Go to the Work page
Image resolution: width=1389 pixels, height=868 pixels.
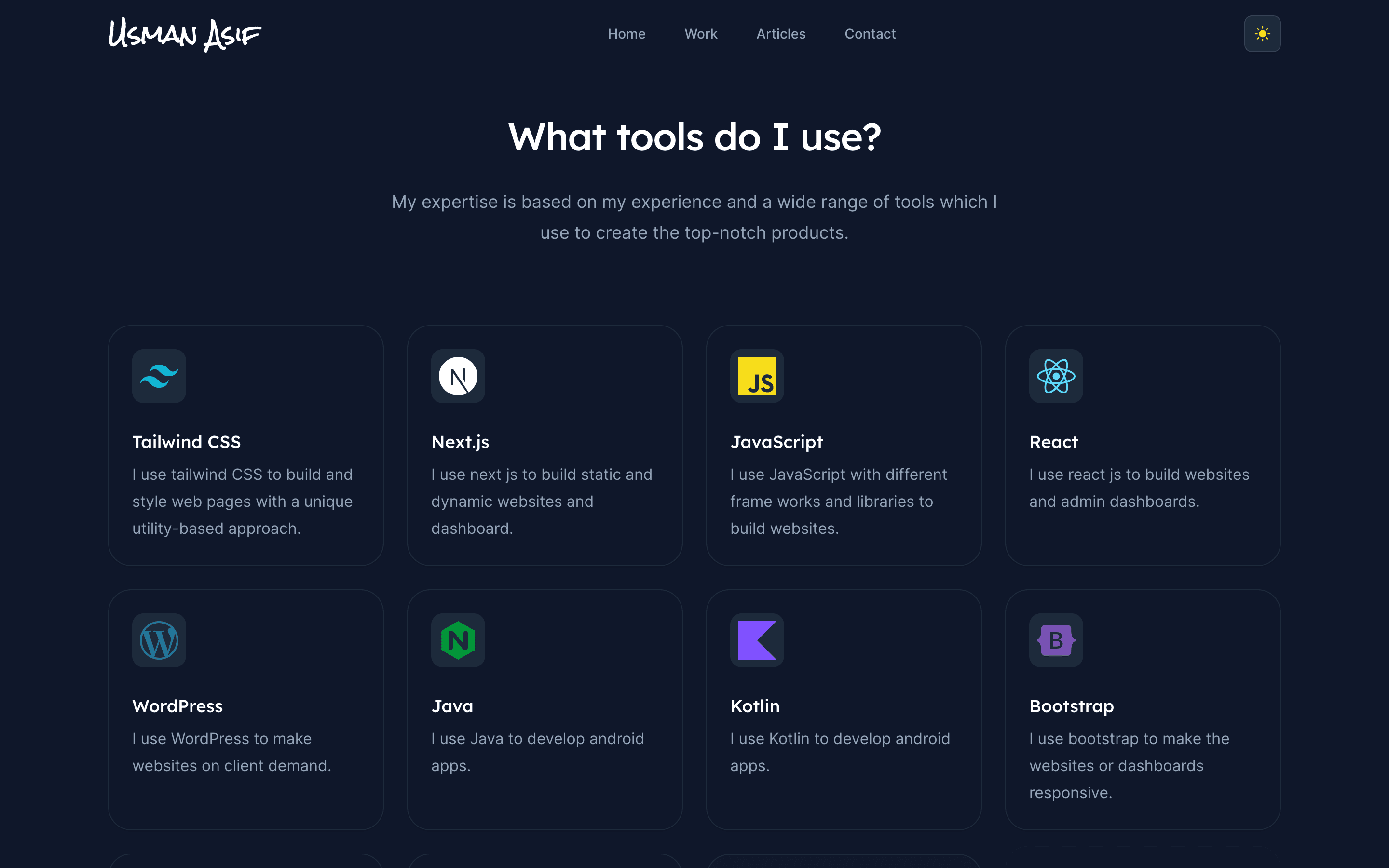[701, 34]
